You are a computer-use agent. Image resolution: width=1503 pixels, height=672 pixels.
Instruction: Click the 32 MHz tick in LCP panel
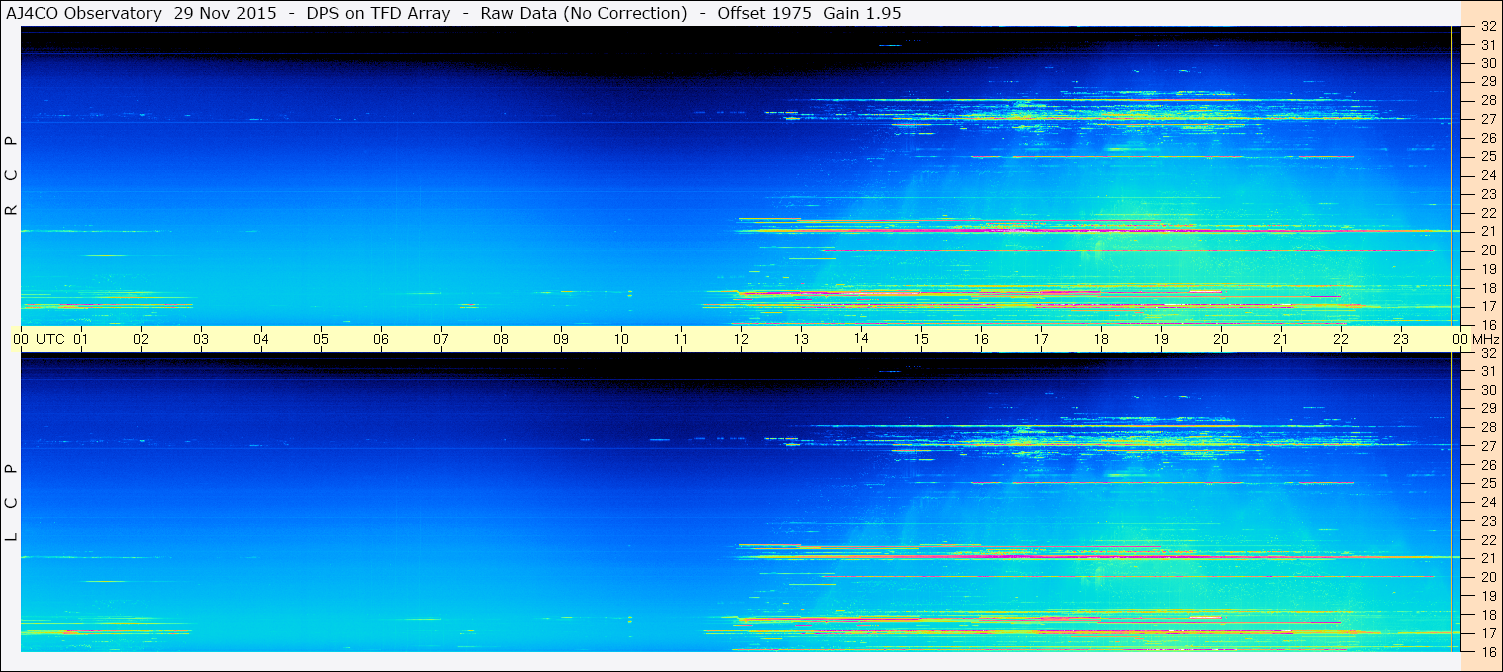tap(1487, 353)
